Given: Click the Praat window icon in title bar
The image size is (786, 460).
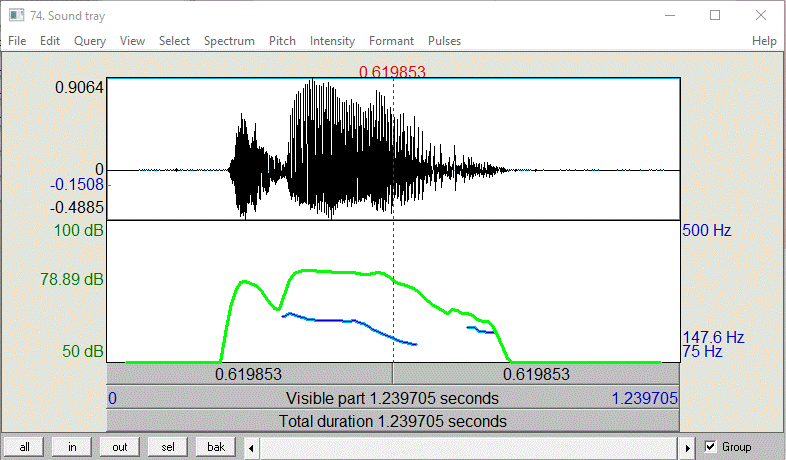Looking at the screenshot, I should pyautogui.click(x=17, y=15).
